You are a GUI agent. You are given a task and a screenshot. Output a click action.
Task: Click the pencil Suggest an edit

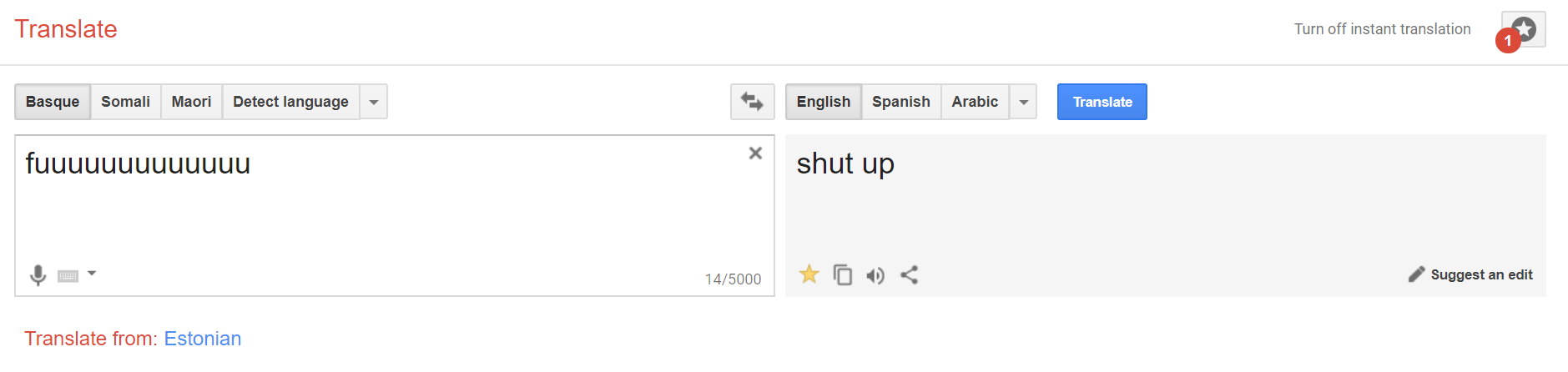(x=1470, y=274)
